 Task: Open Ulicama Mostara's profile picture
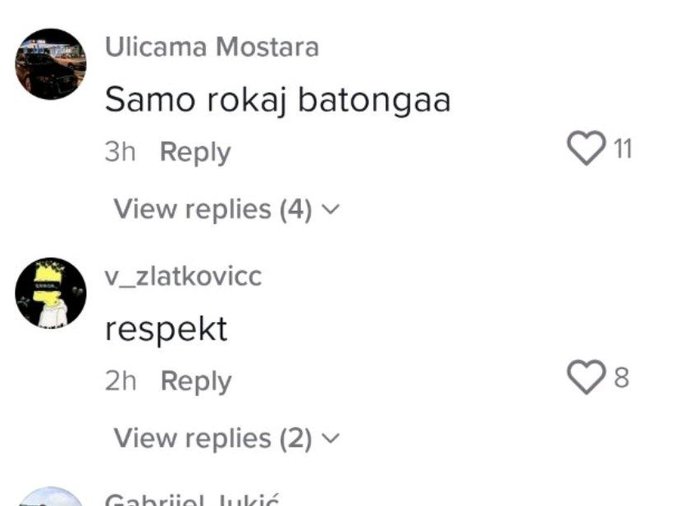tap(50, 64)
